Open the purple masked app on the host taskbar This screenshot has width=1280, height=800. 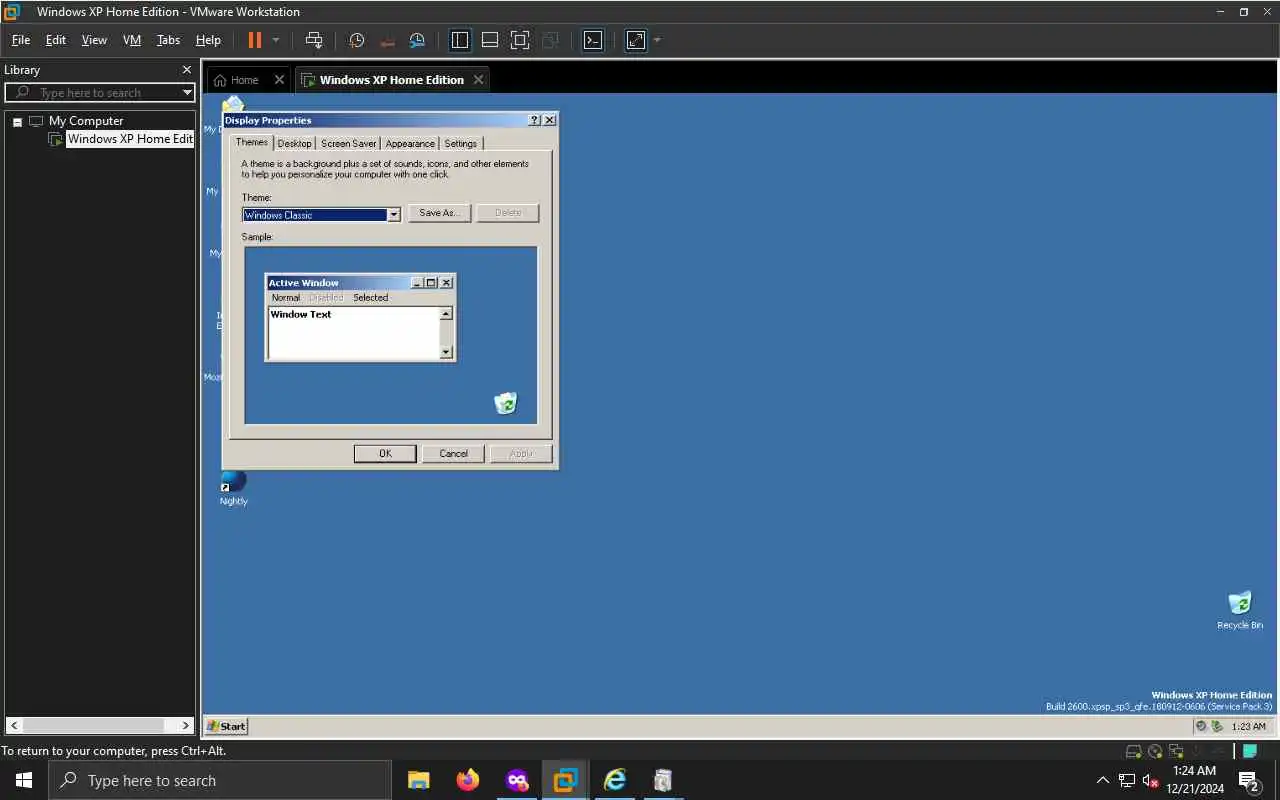517,780
